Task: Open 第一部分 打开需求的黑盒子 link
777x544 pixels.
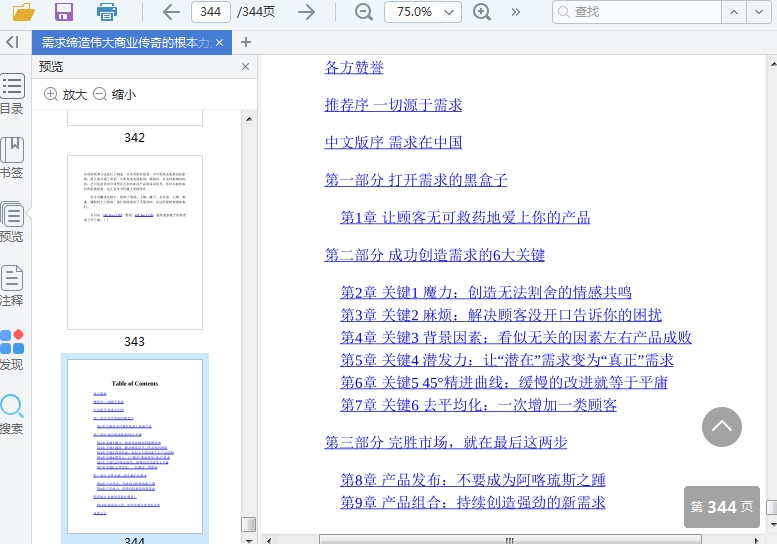Action: click(415, 180)
